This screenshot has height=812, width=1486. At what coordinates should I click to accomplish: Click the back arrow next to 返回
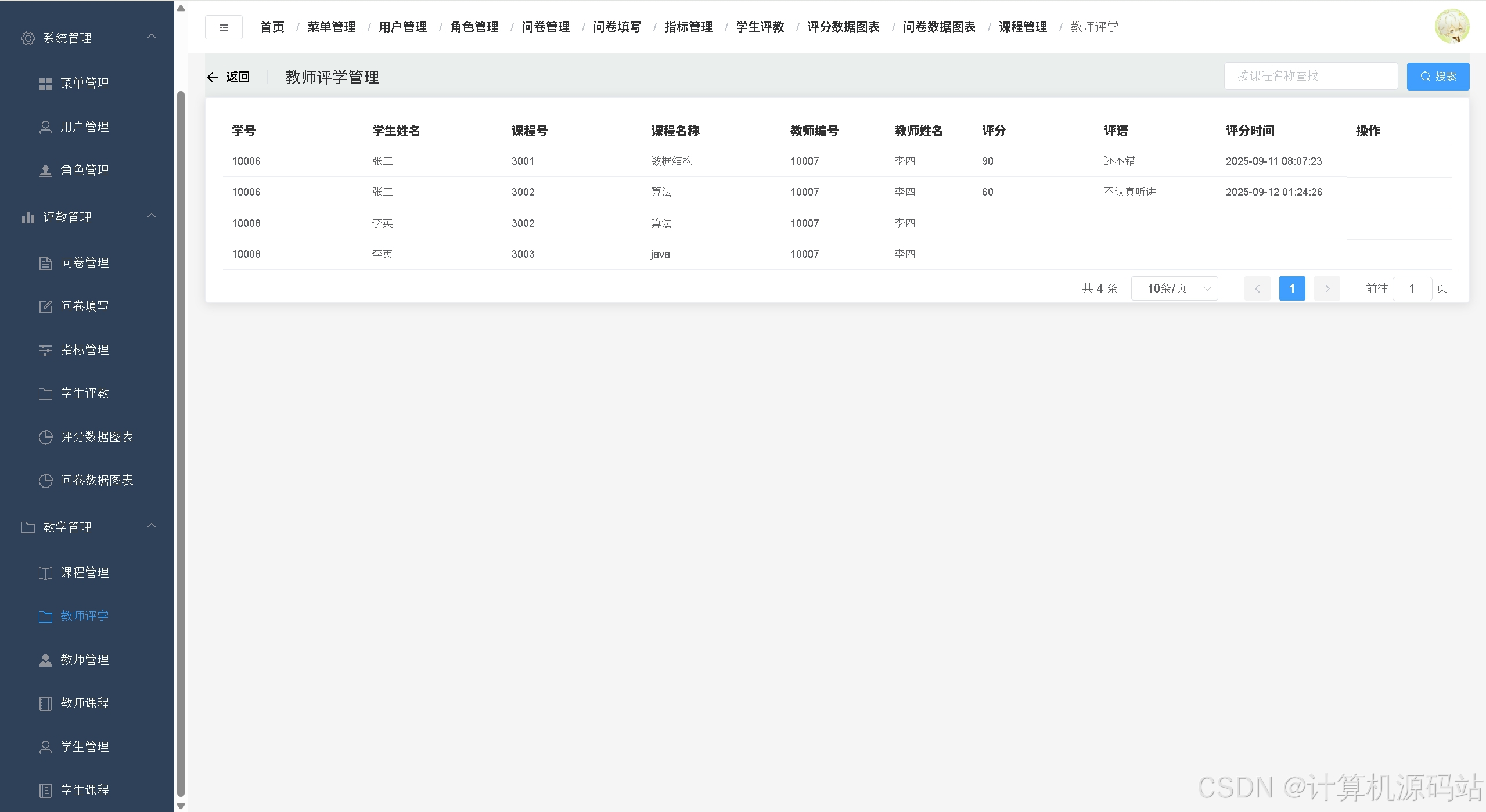click(213, 77)
